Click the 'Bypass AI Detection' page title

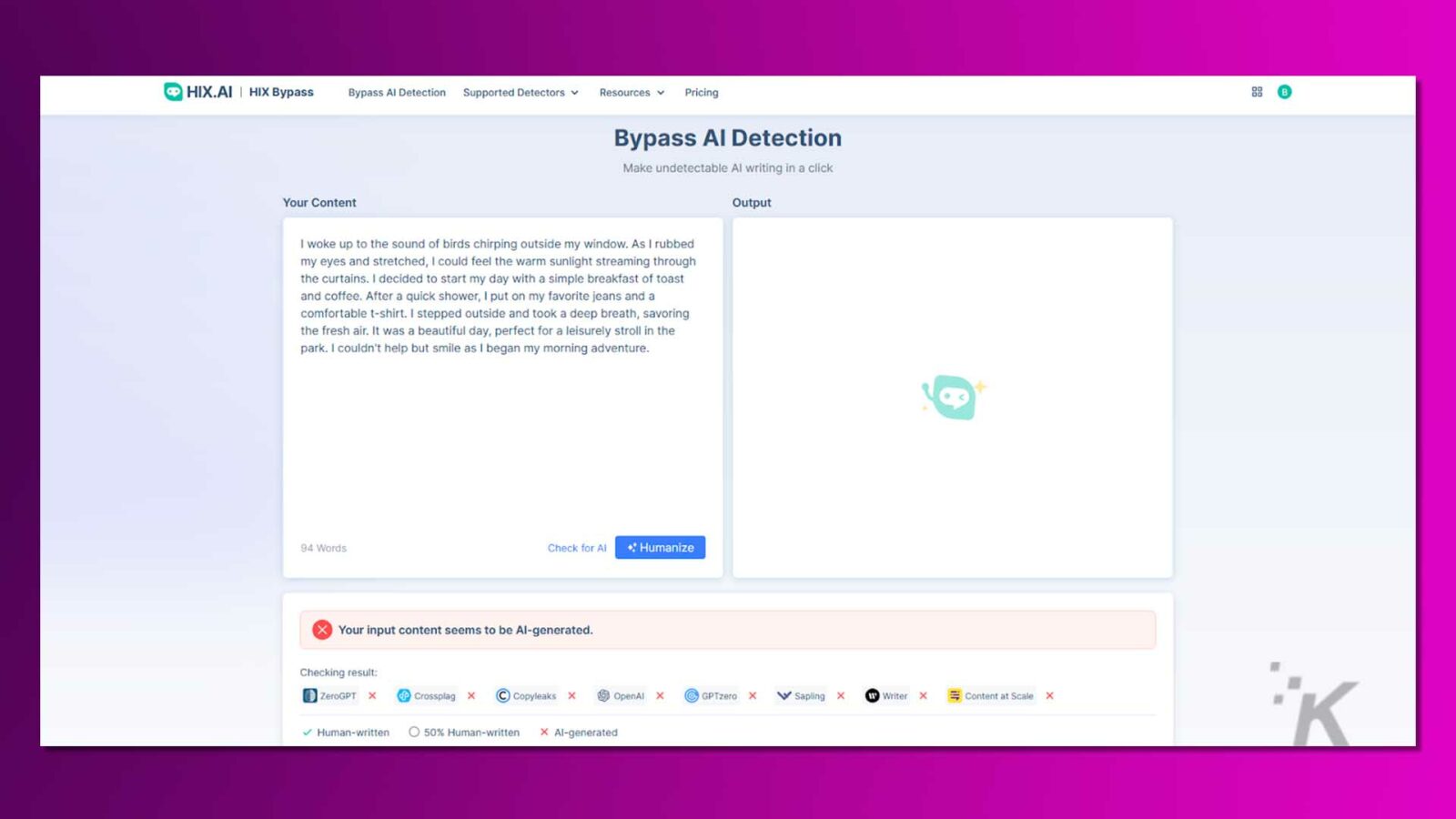coord(728,138)
